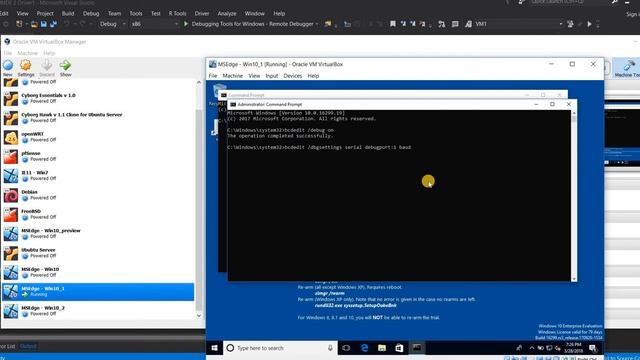Open the Debug menu in Visual Studio
Viewport: 640px width, 360px height.
point(91,13)
